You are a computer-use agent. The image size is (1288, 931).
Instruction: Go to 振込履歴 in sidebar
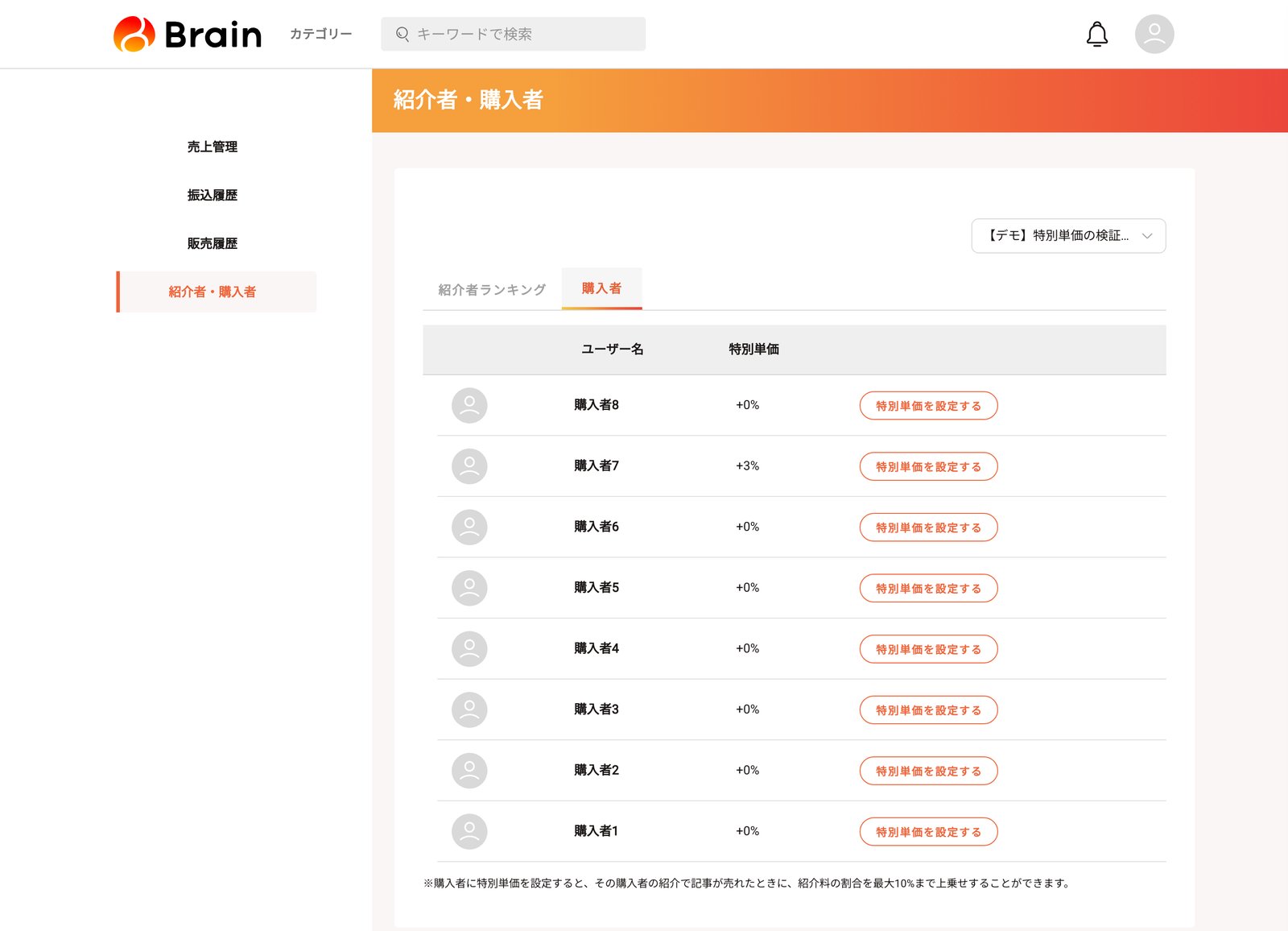pos(213,195)
